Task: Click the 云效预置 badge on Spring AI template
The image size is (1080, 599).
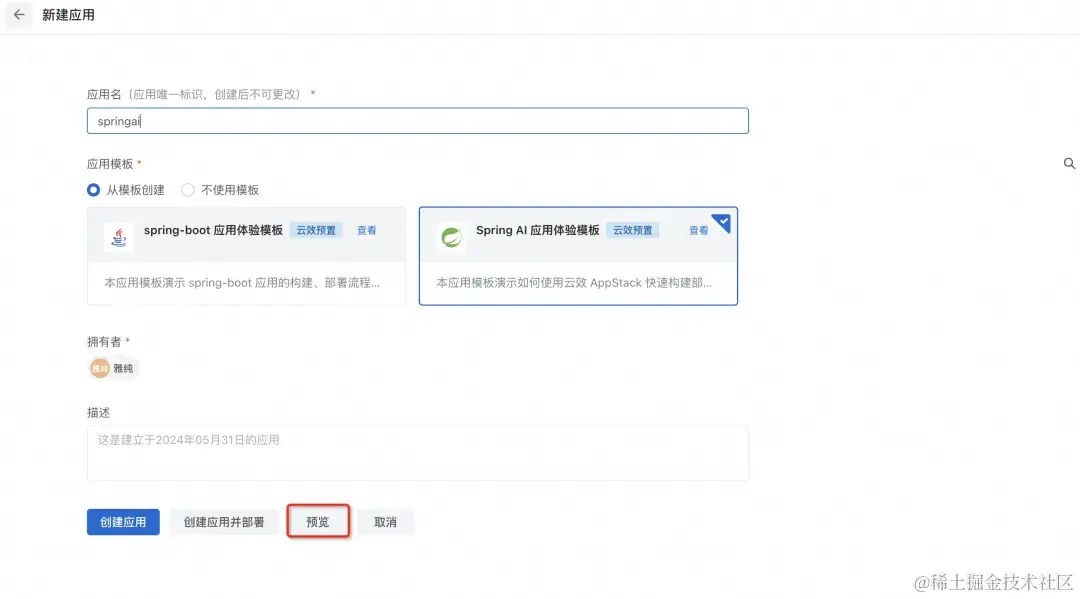Action: click(x=633, y=229)
